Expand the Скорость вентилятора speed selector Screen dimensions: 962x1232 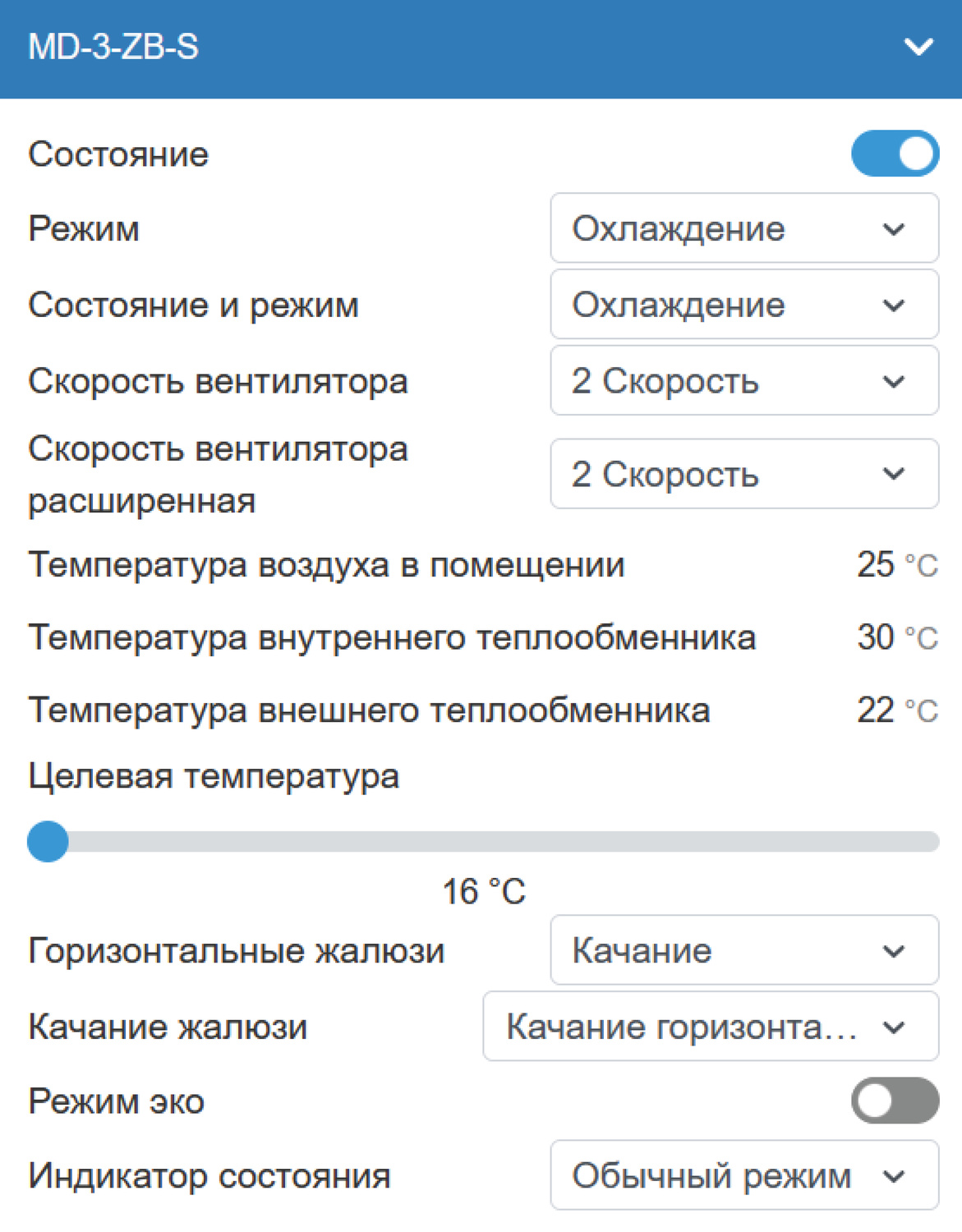(743, 381)
